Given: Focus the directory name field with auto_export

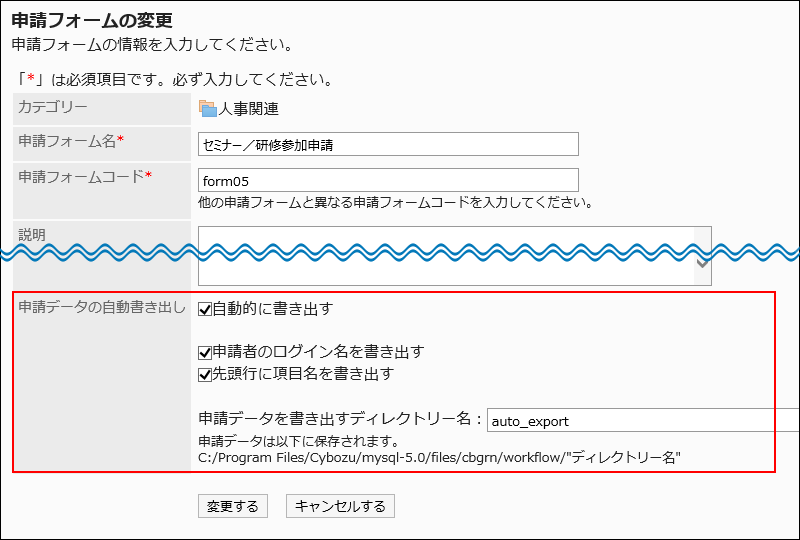Looking at the screenshot, I should click(643, 420).
